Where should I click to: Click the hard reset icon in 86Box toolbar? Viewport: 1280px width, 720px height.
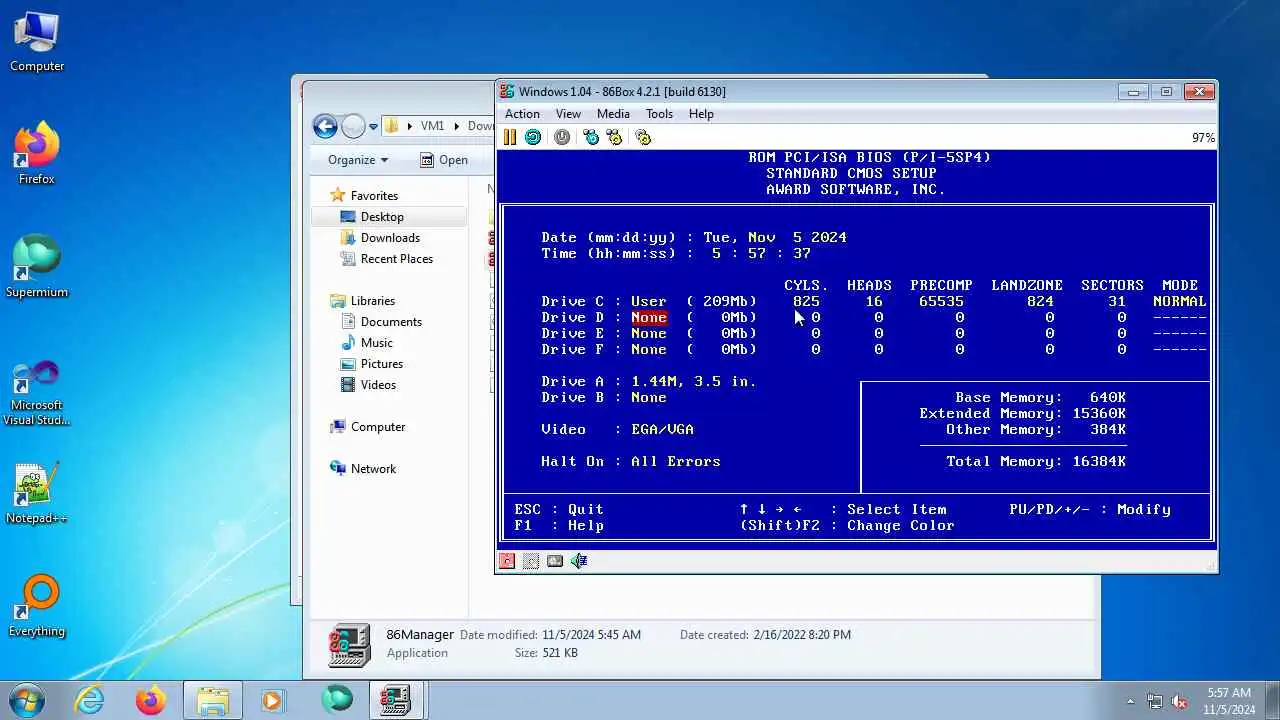pos(533,137)
